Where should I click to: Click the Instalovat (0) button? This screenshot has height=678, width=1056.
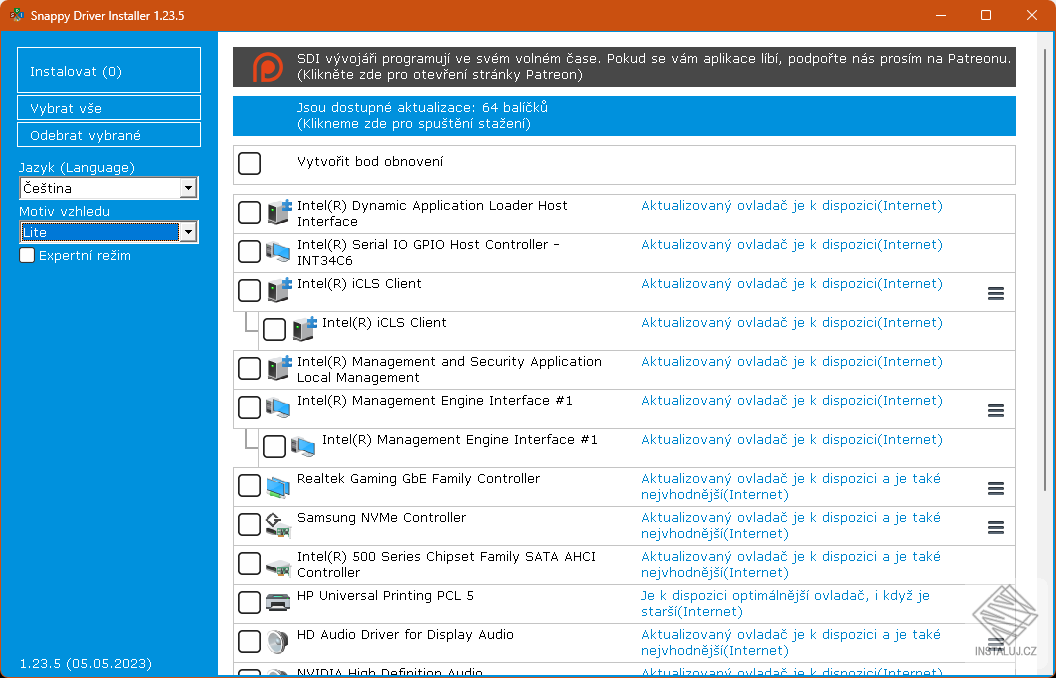click(109, 70)
